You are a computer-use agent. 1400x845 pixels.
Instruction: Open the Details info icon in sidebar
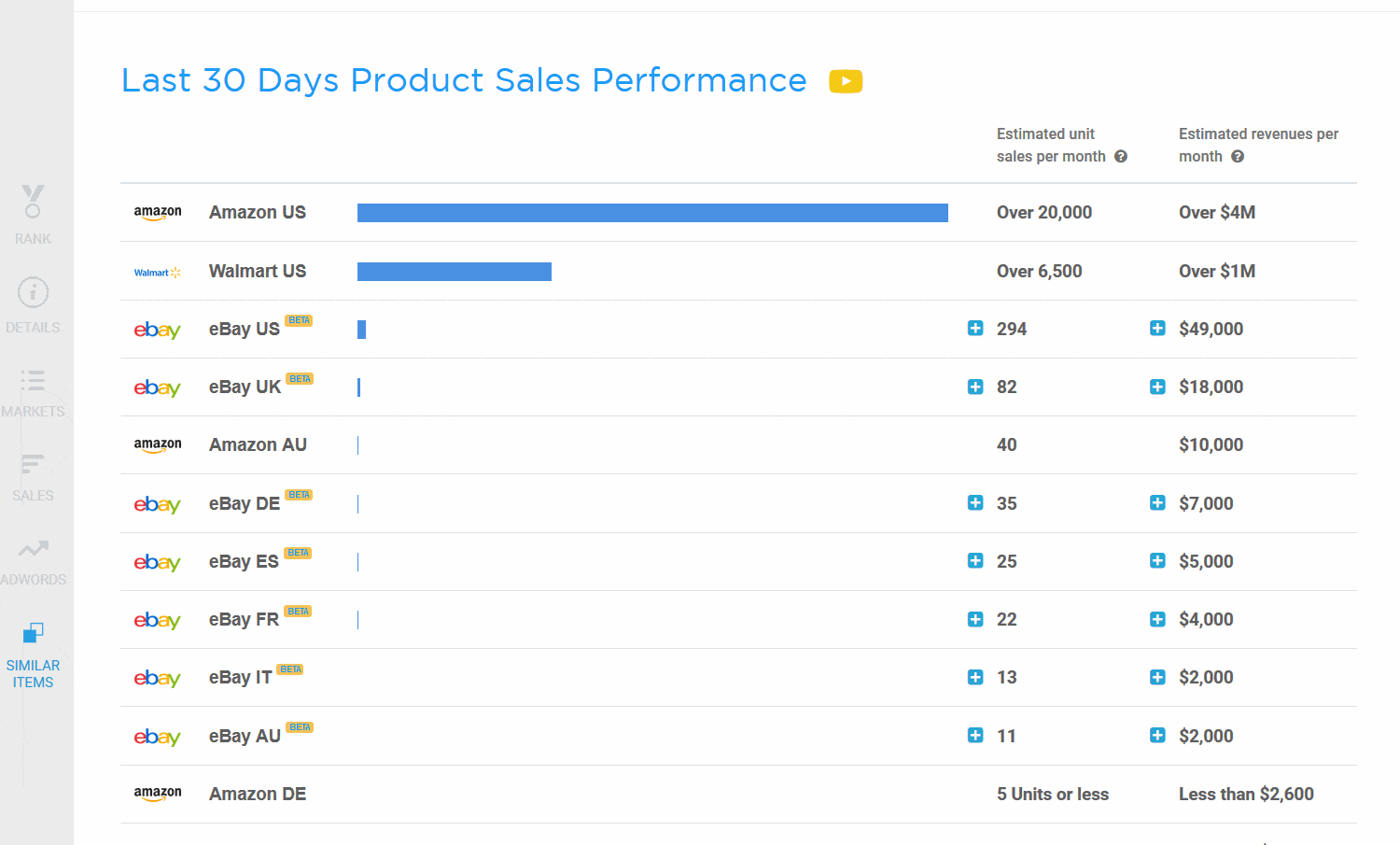[x=33, y=292]
